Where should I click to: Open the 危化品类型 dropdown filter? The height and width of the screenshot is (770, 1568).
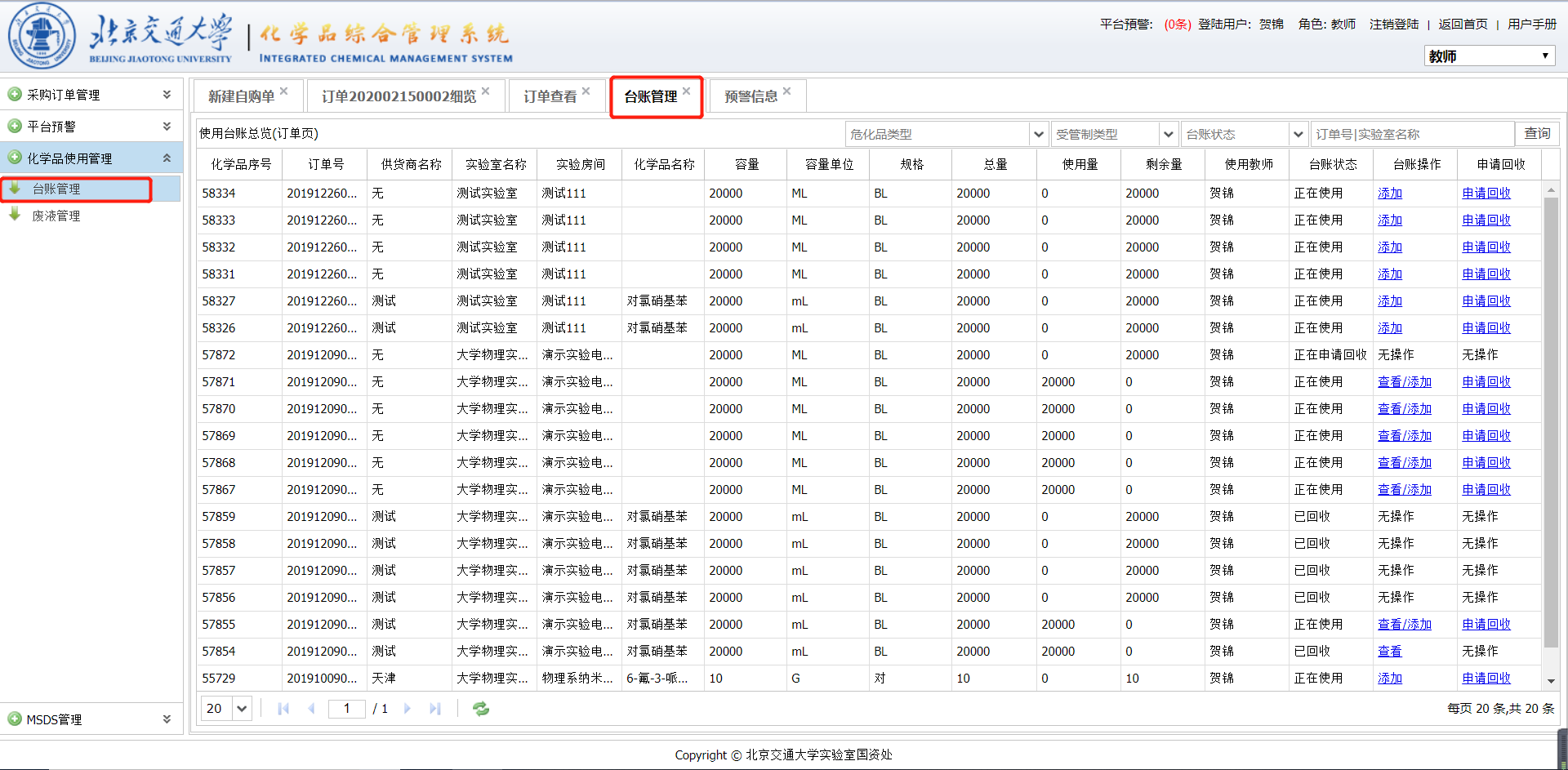1038,134
